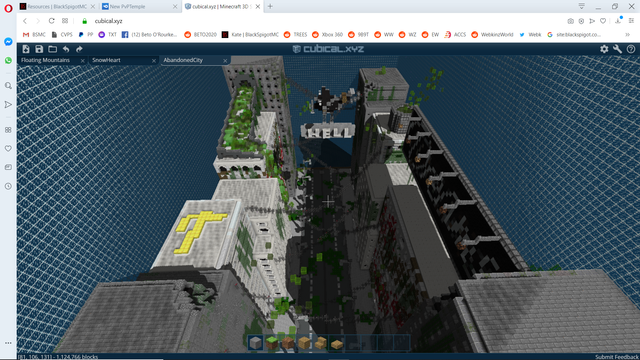
Task: Open the TREES bookmark
Action: click(x=296, y=35)
